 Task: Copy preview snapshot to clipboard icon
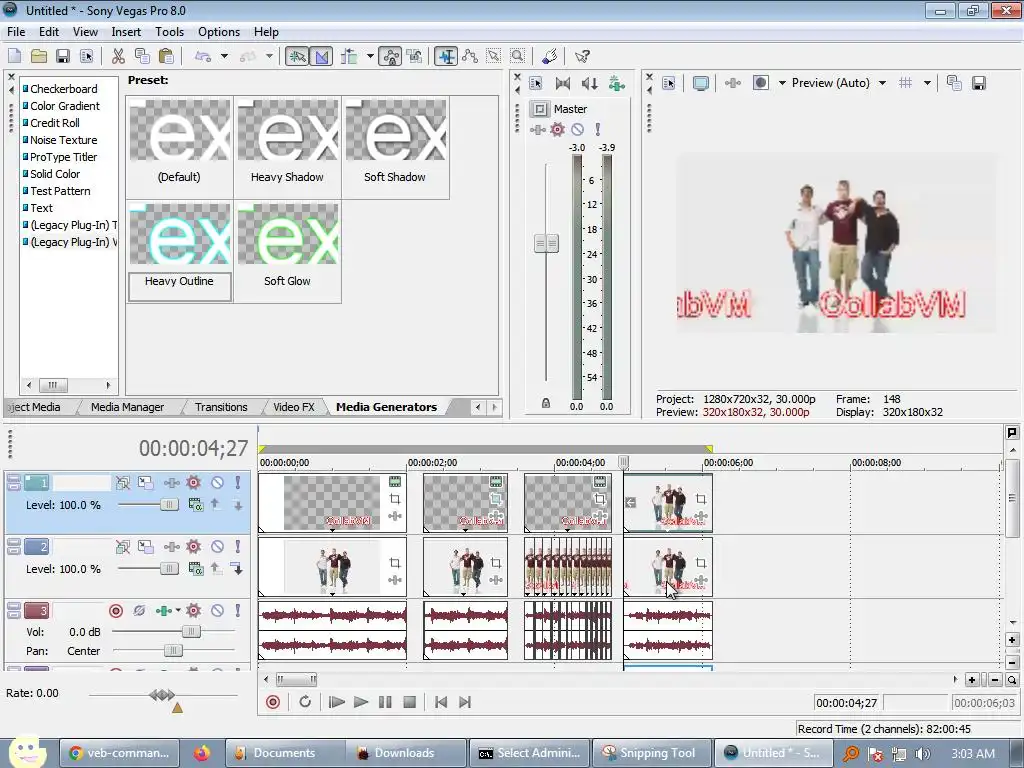954,83
